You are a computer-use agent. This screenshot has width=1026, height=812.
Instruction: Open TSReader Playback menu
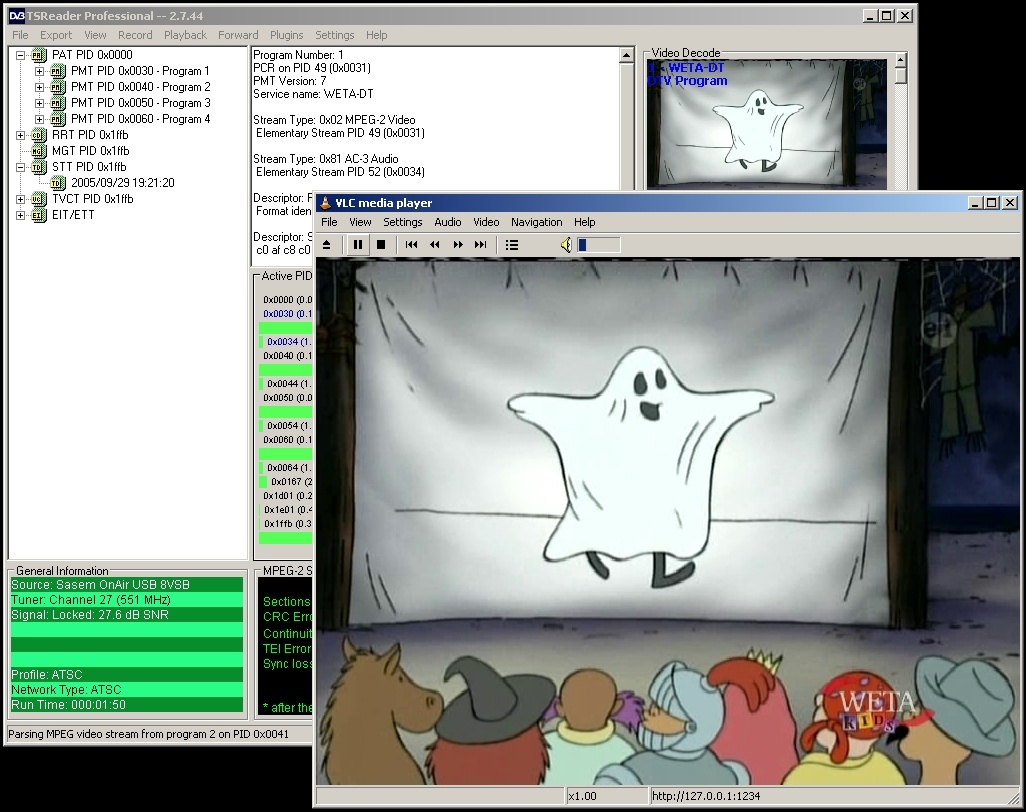(185, 35)
